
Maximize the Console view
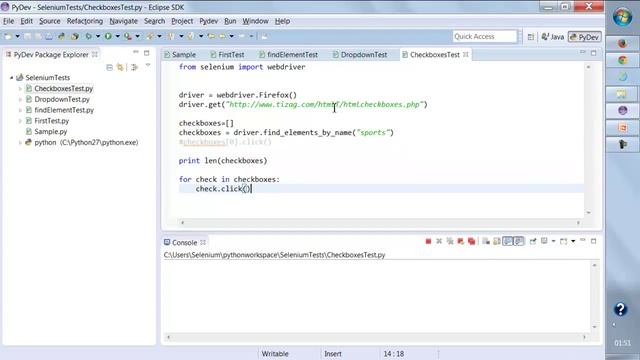(x=593, y=241)
